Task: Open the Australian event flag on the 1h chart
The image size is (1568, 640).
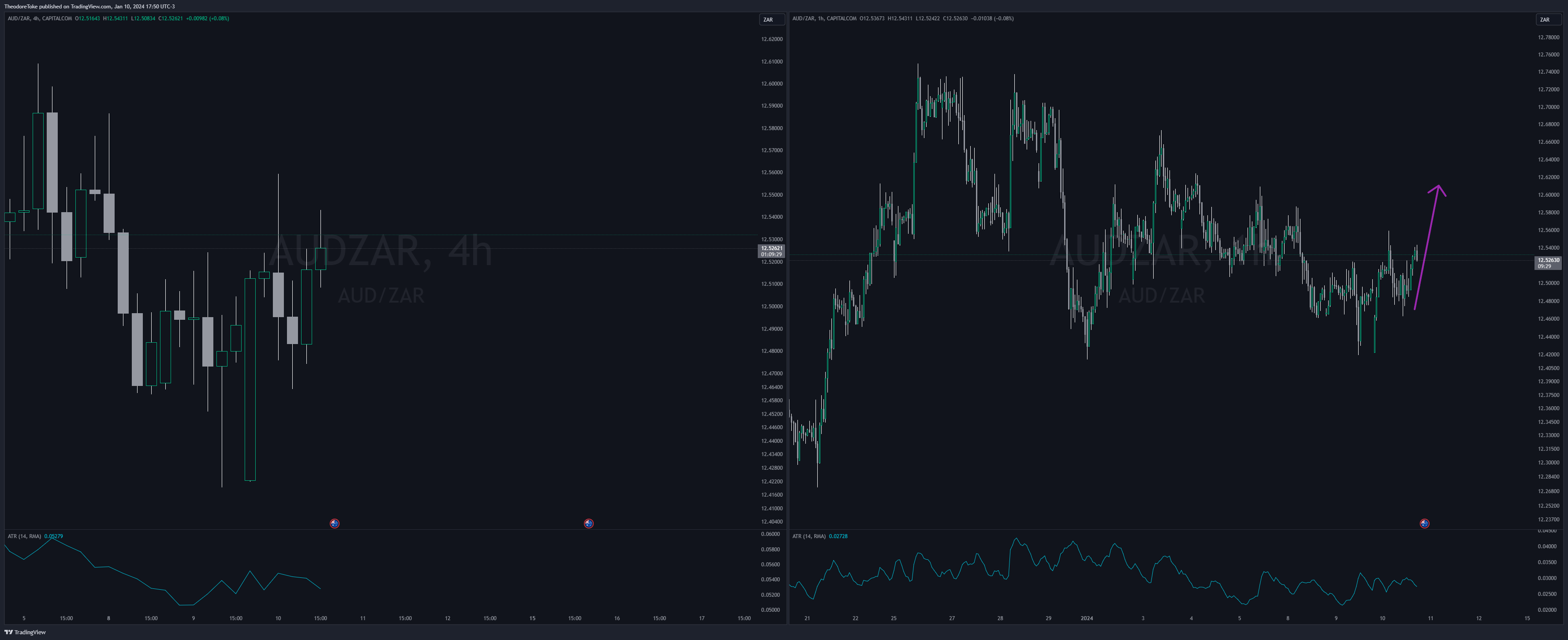Action: pos(1424,523)
